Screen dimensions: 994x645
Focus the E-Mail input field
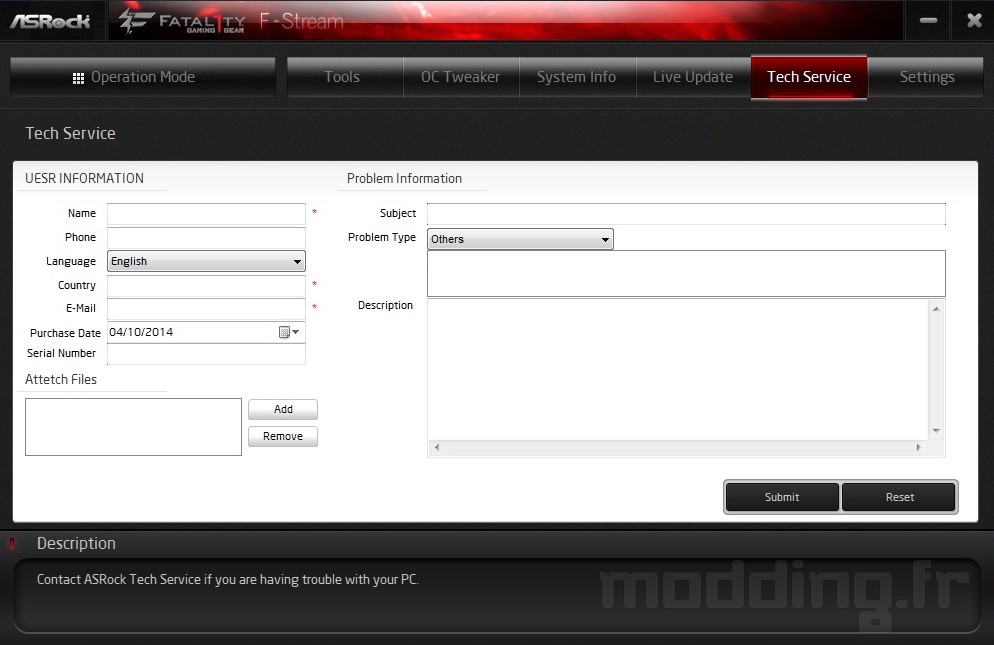click(x=206, y=308)
